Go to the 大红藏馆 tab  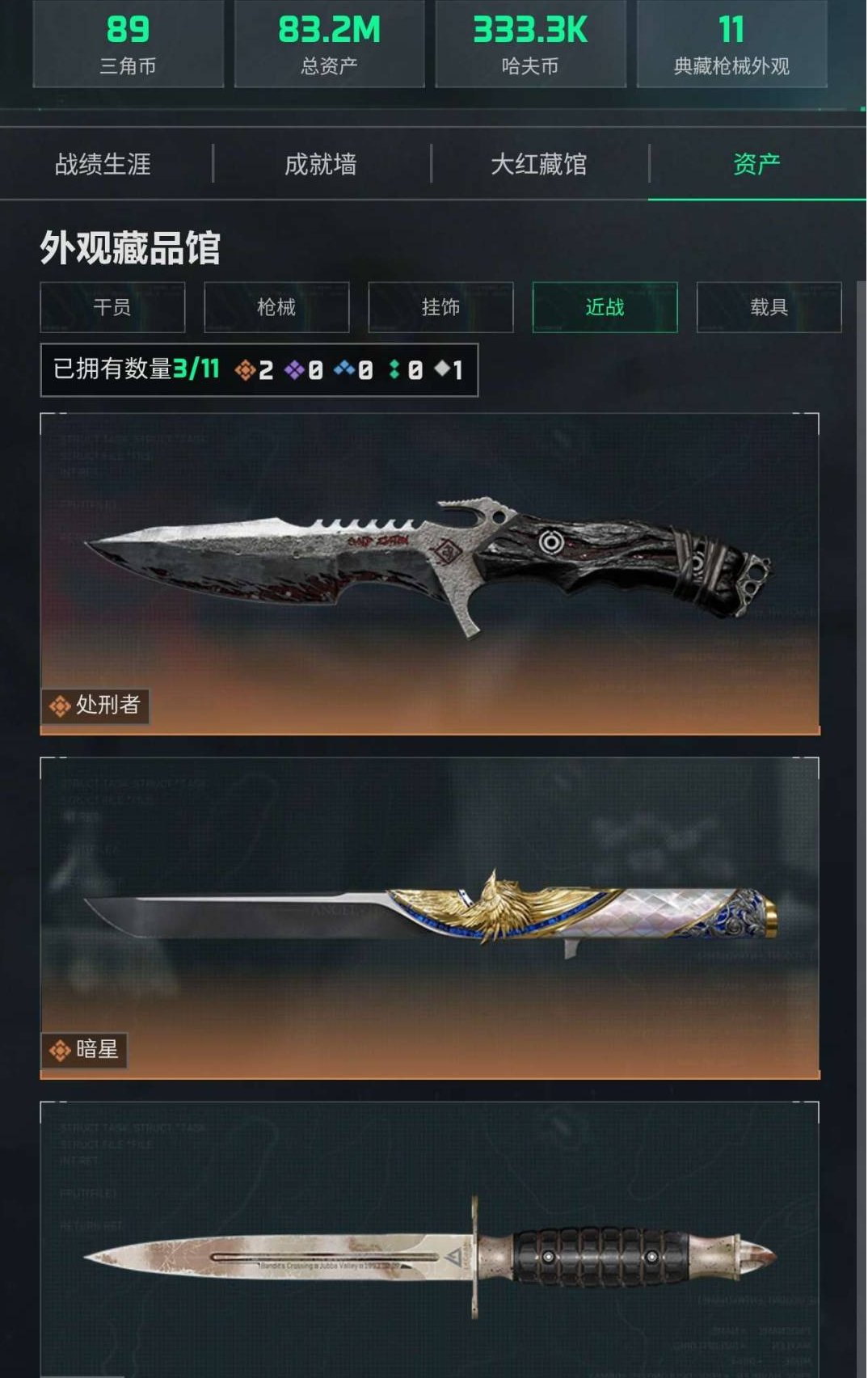pyautogui.click(x=539, y=164)
